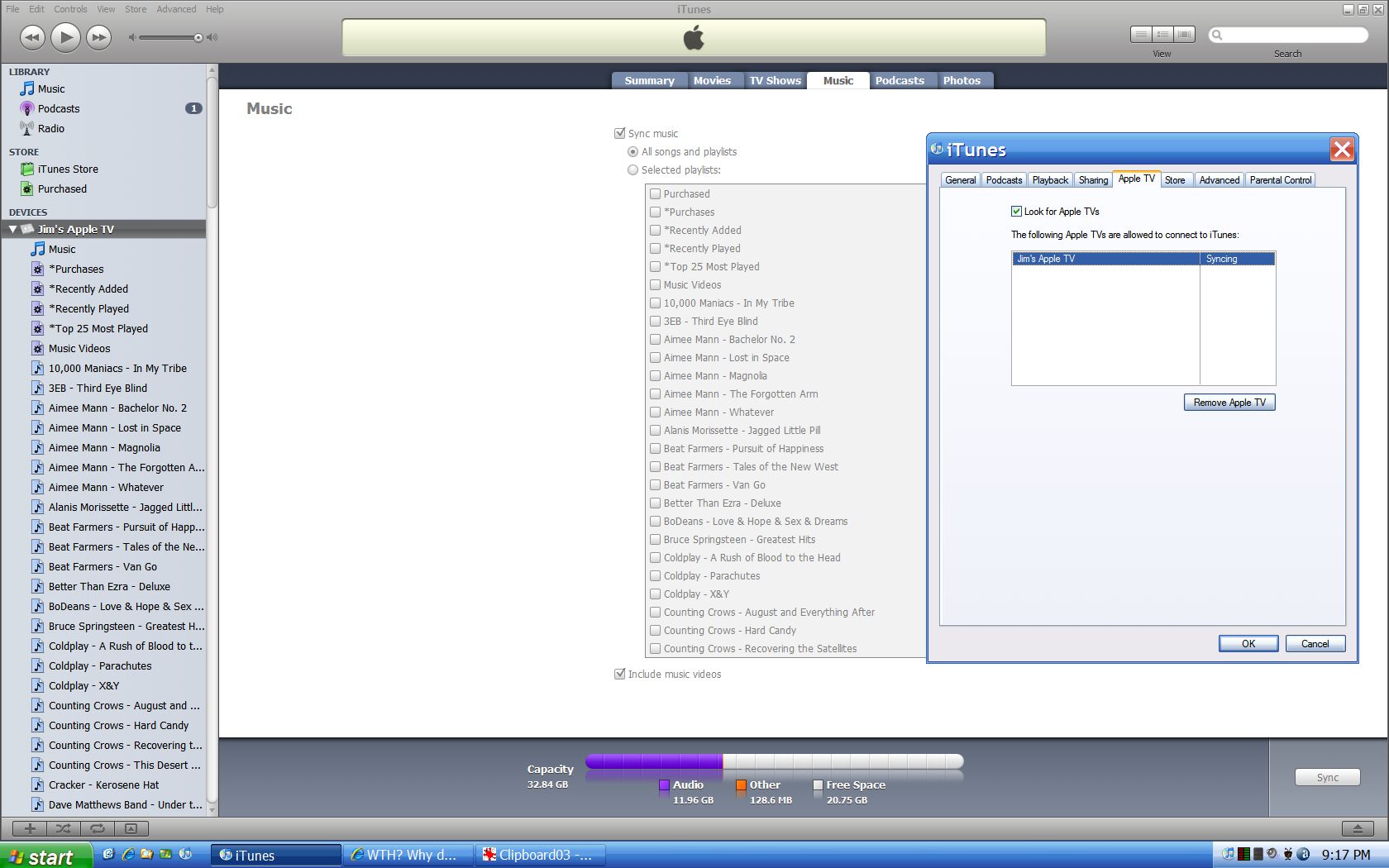
Task: Click the high-volume speaker icon
Action: (x=212, y=37)
